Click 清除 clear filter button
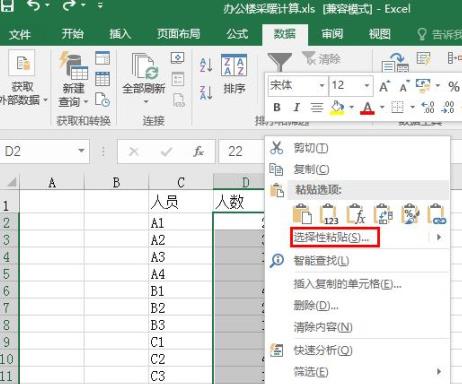The height and width of the screenshot is (384, 462). pos(321,59)
